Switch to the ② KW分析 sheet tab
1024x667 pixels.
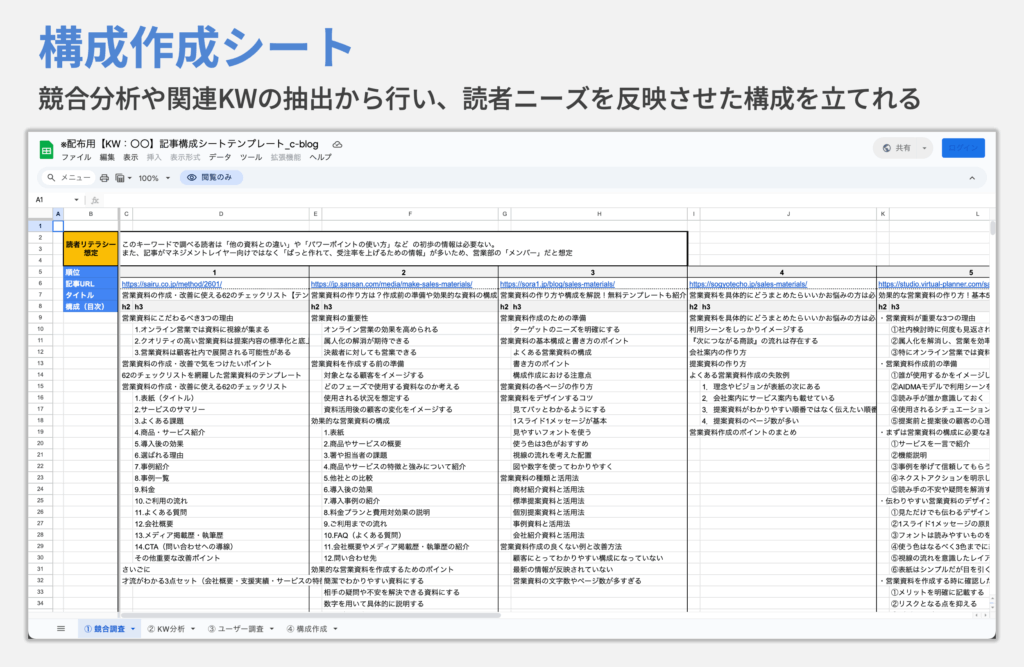166,628
